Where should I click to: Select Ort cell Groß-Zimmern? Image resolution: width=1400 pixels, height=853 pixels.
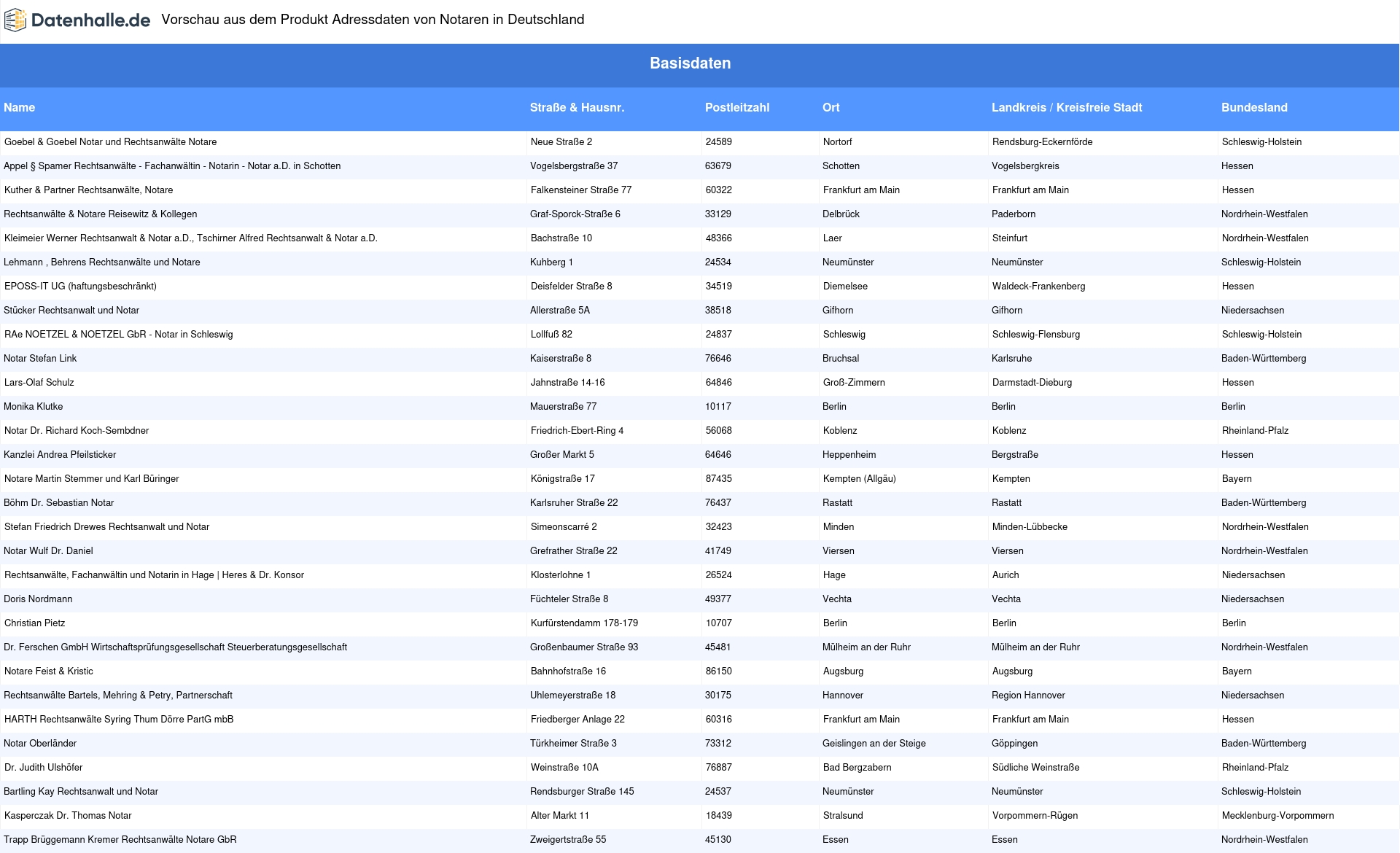[855, 383]
